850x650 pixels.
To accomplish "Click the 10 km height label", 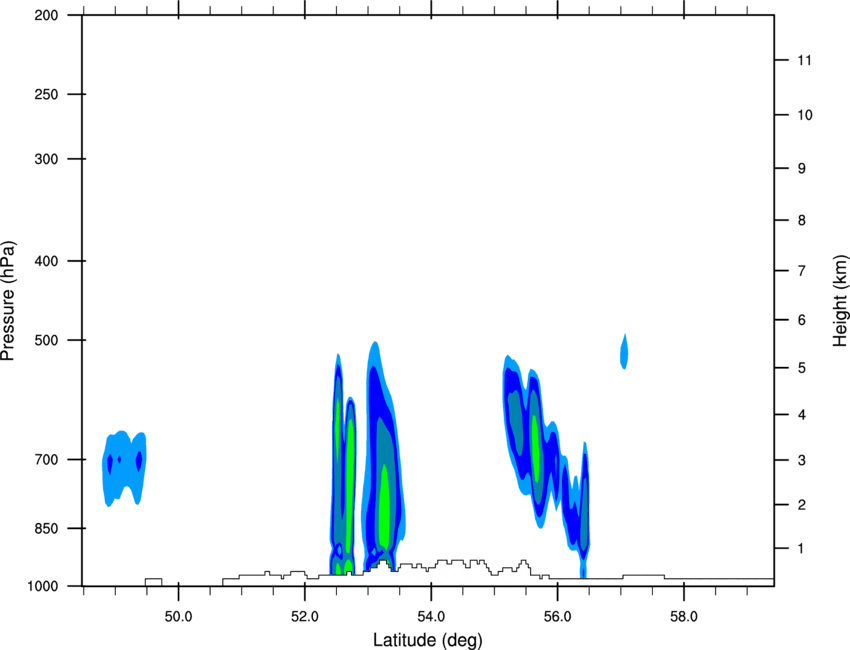I will tap(805, 115).
